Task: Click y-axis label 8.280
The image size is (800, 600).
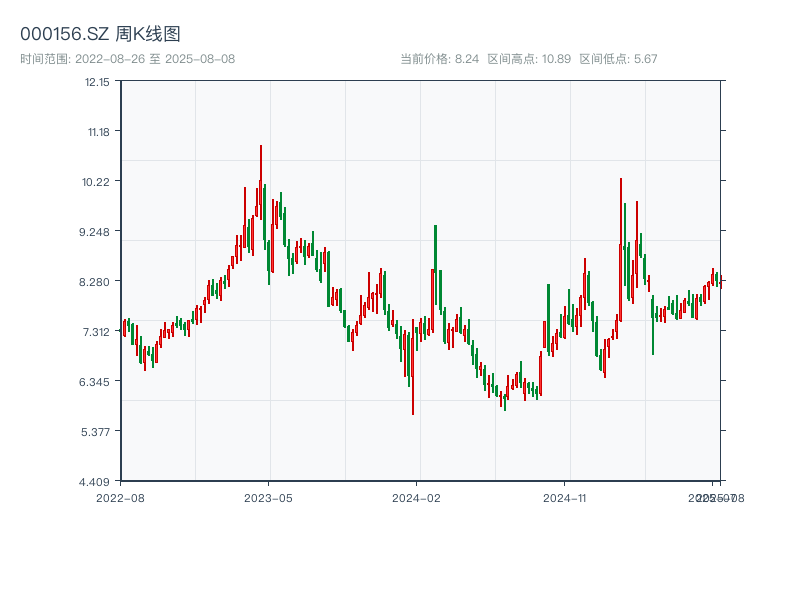Action: pos(94,282)
